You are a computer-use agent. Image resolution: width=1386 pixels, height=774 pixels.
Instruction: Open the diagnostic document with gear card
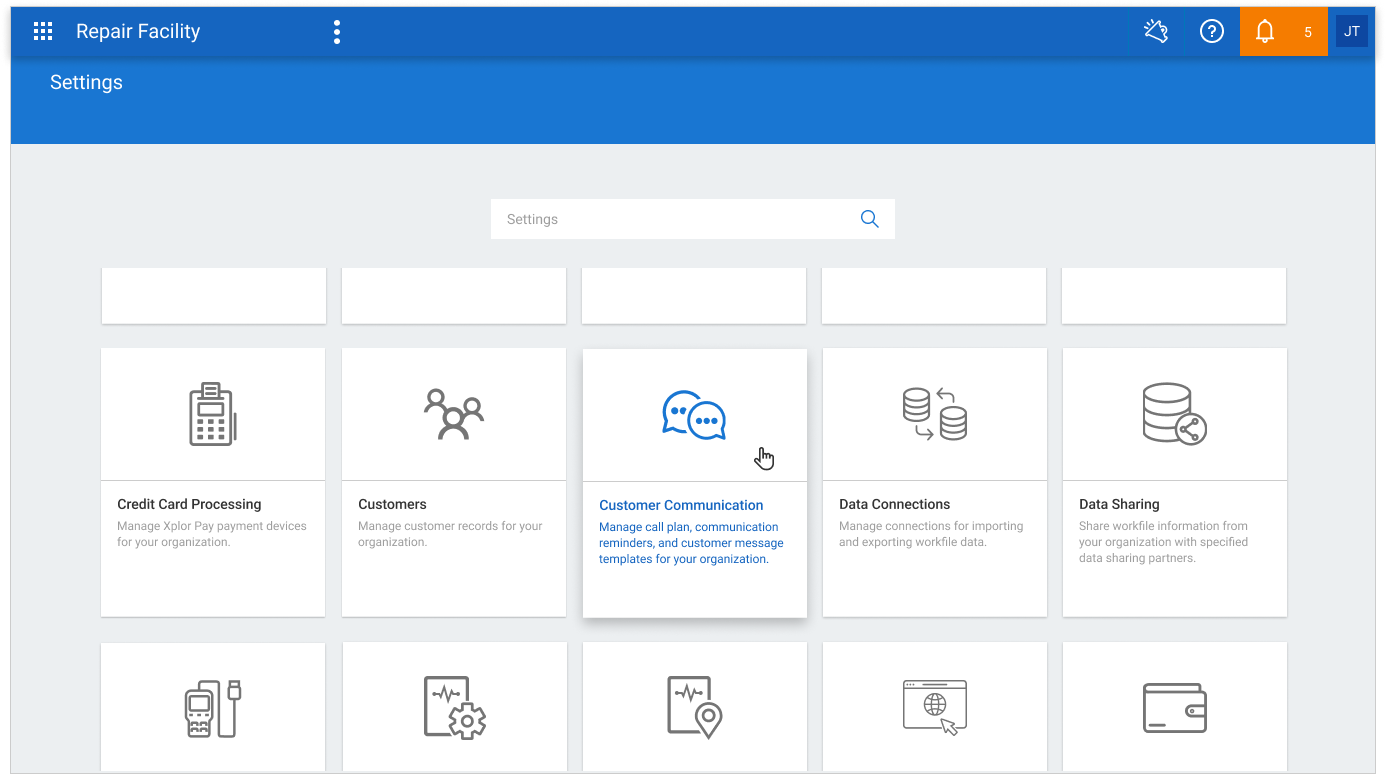tap(455, 708)
